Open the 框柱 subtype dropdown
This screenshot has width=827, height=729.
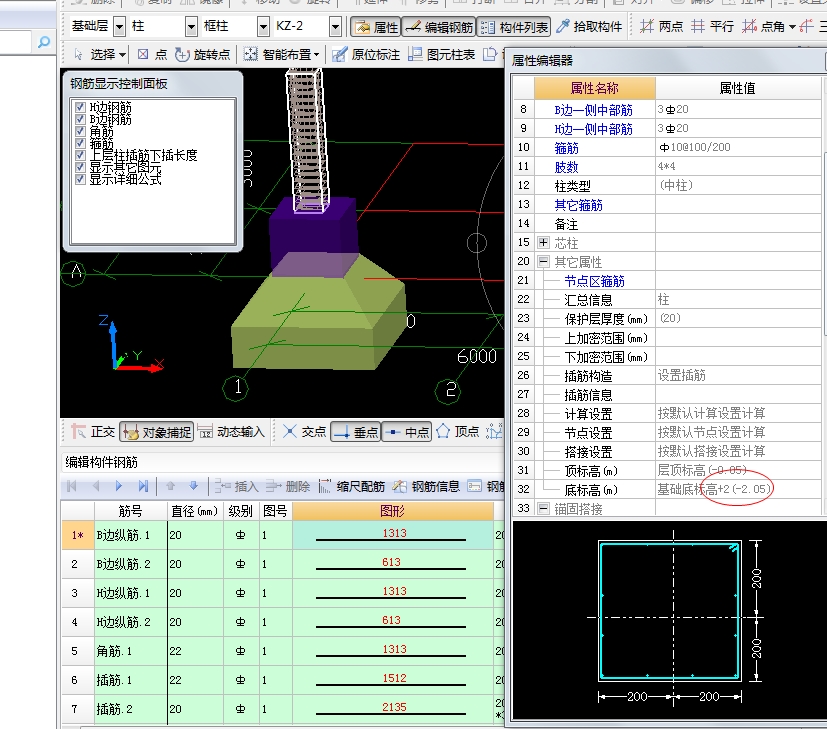coord(263,26)
